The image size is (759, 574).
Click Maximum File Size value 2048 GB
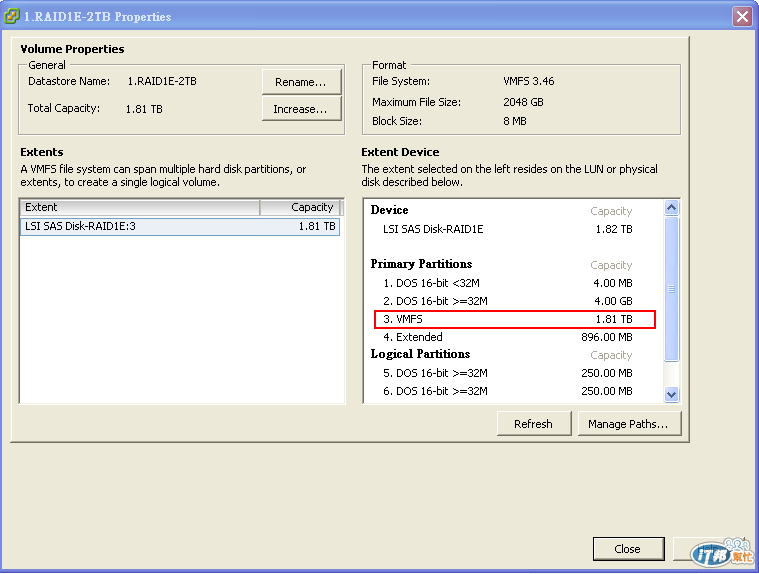[523, 102]
